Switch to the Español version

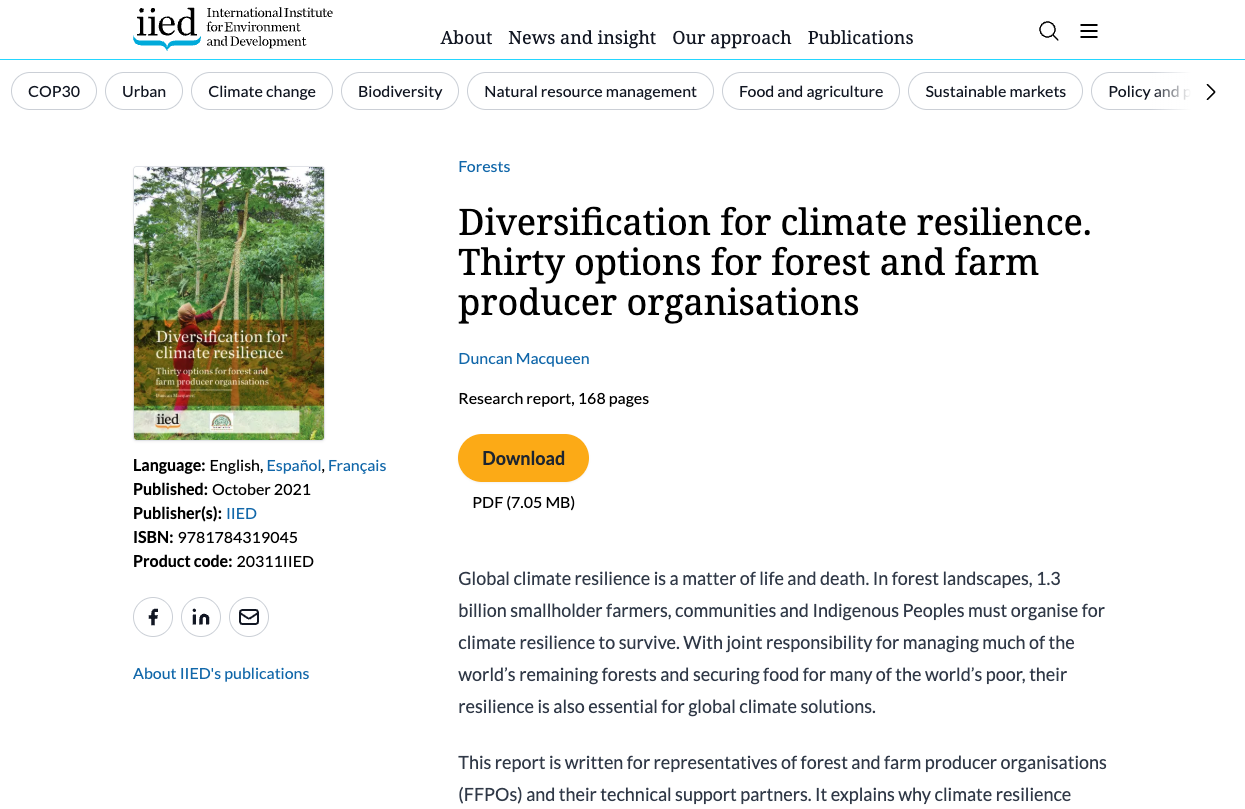tap(293, 465)
